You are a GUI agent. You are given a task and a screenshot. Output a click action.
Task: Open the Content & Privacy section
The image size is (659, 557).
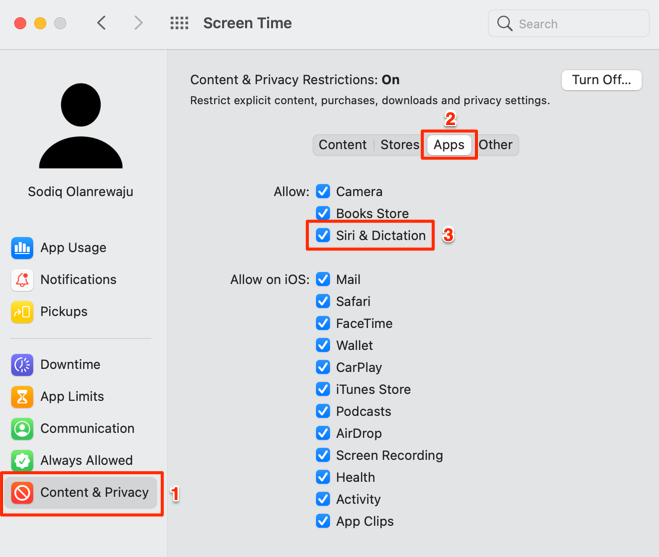pyautogui.click(x=93, y=493)
